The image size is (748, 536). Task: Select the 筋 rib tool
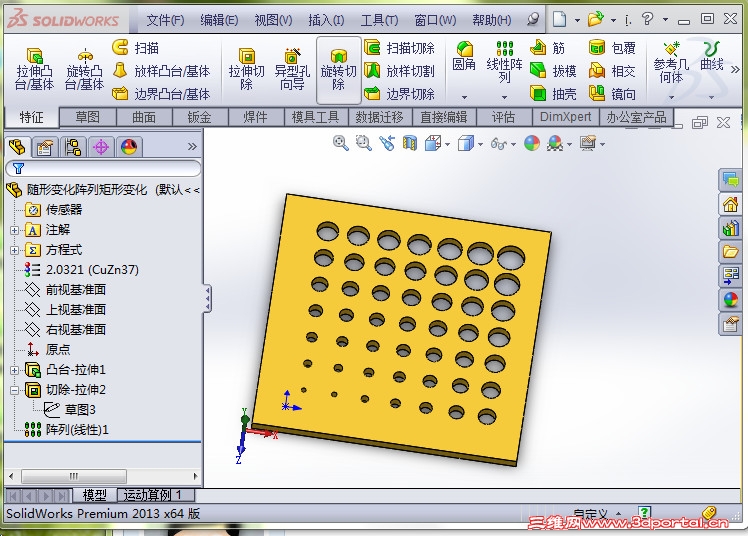click(x=548, y=48)
